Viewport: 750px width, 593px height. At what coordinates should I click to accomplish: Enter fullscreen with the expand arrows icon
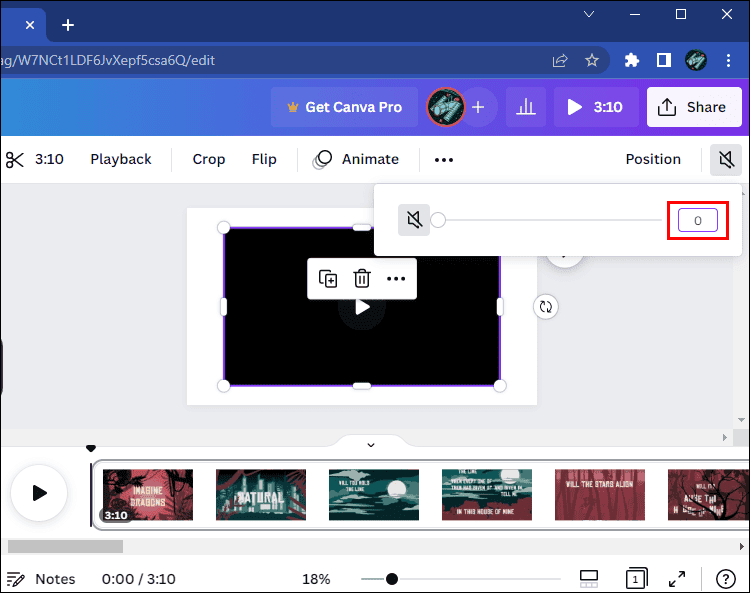pyautogui.click(x=677, y=579)
